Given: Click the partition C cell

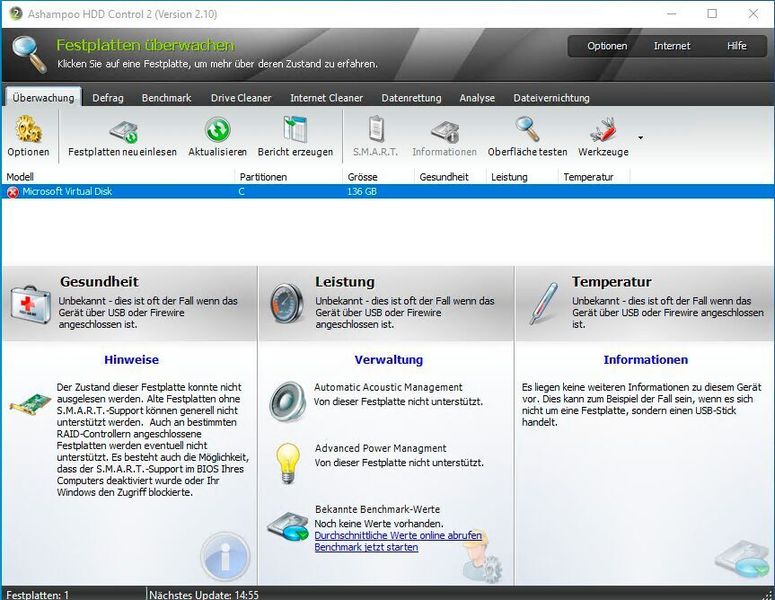Looking at the screenshot, I should pyautogui.click(x=241, y=192).
